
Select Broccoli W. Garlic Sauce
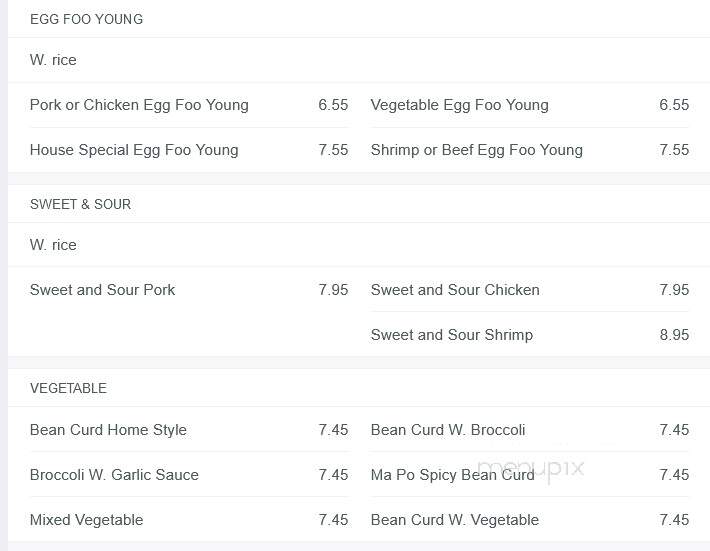114,474
